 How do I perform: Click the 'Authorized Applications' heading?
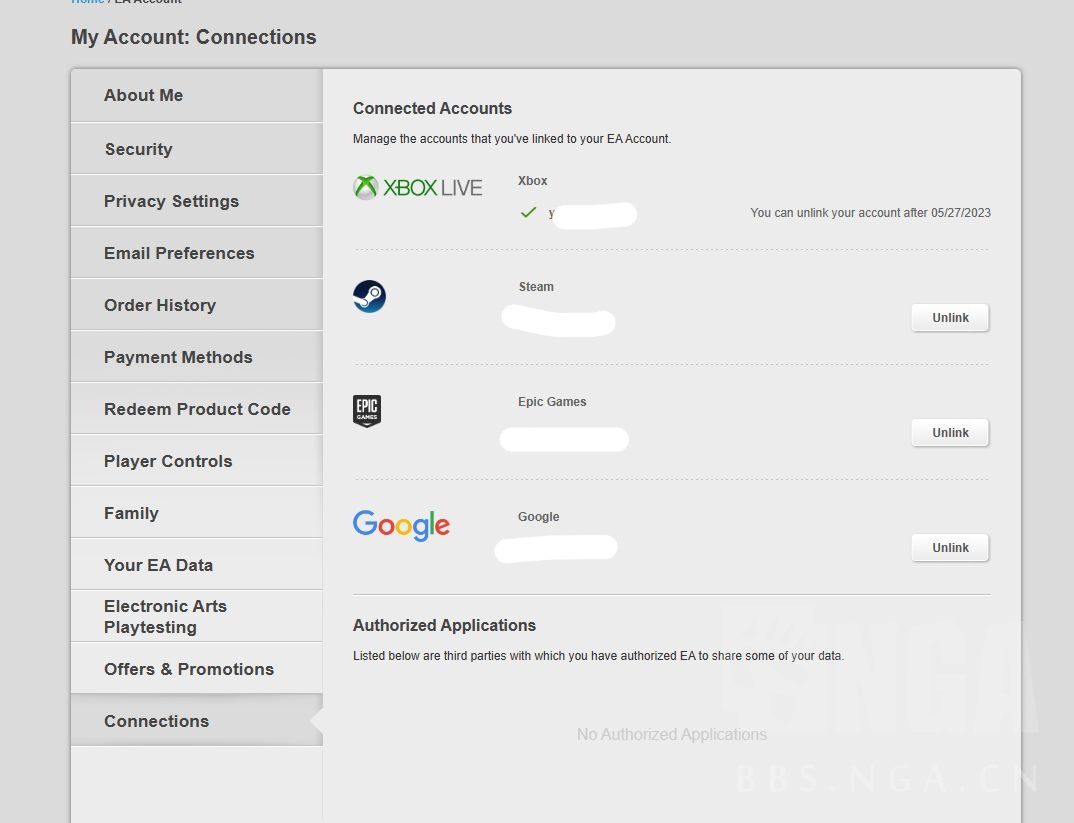tap(444, 625)
